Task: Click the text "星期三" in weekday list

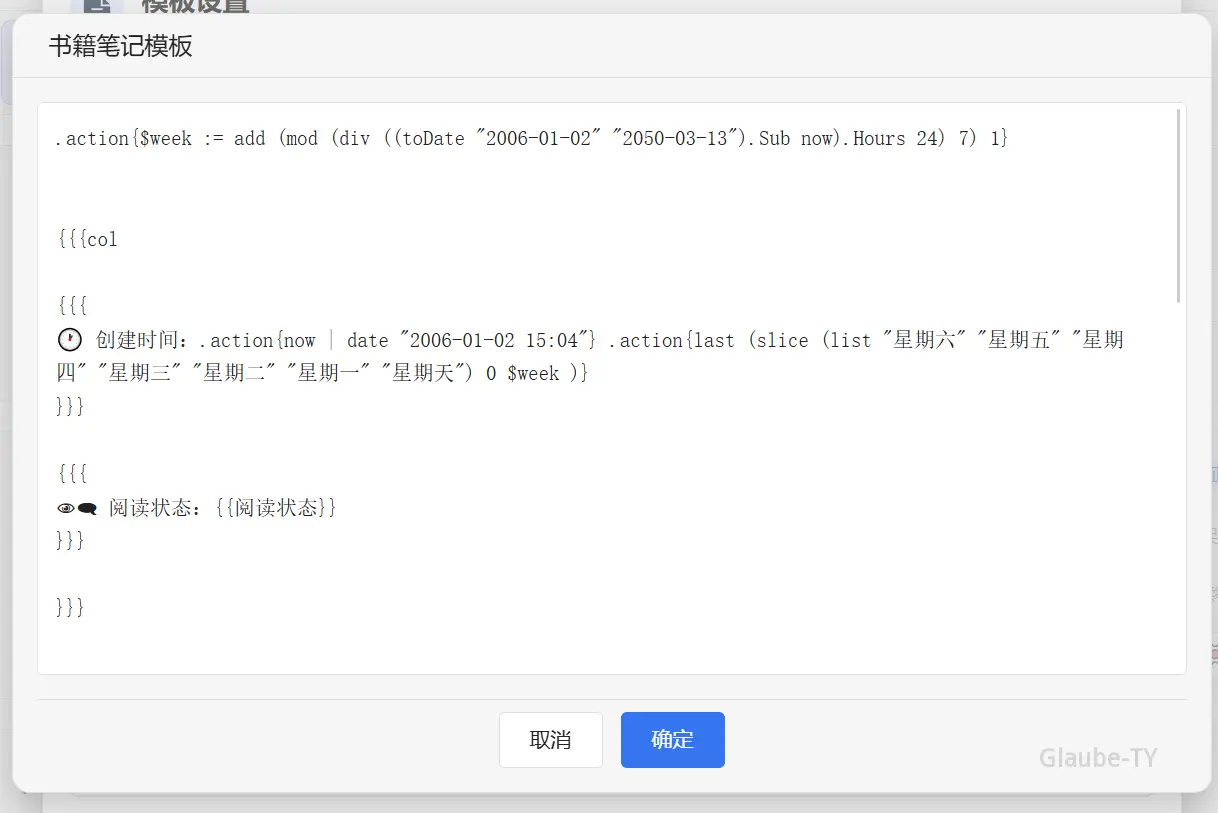Action: coord(140,374)
